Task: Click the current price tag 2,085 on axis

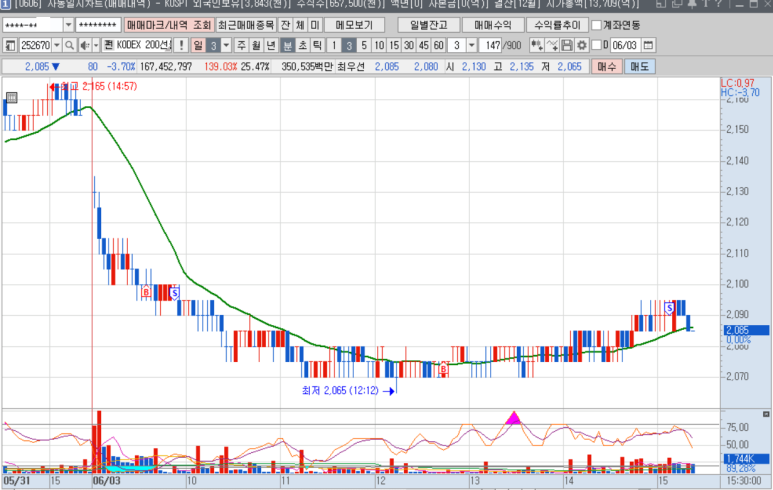Action: click(x=746, y=330)
